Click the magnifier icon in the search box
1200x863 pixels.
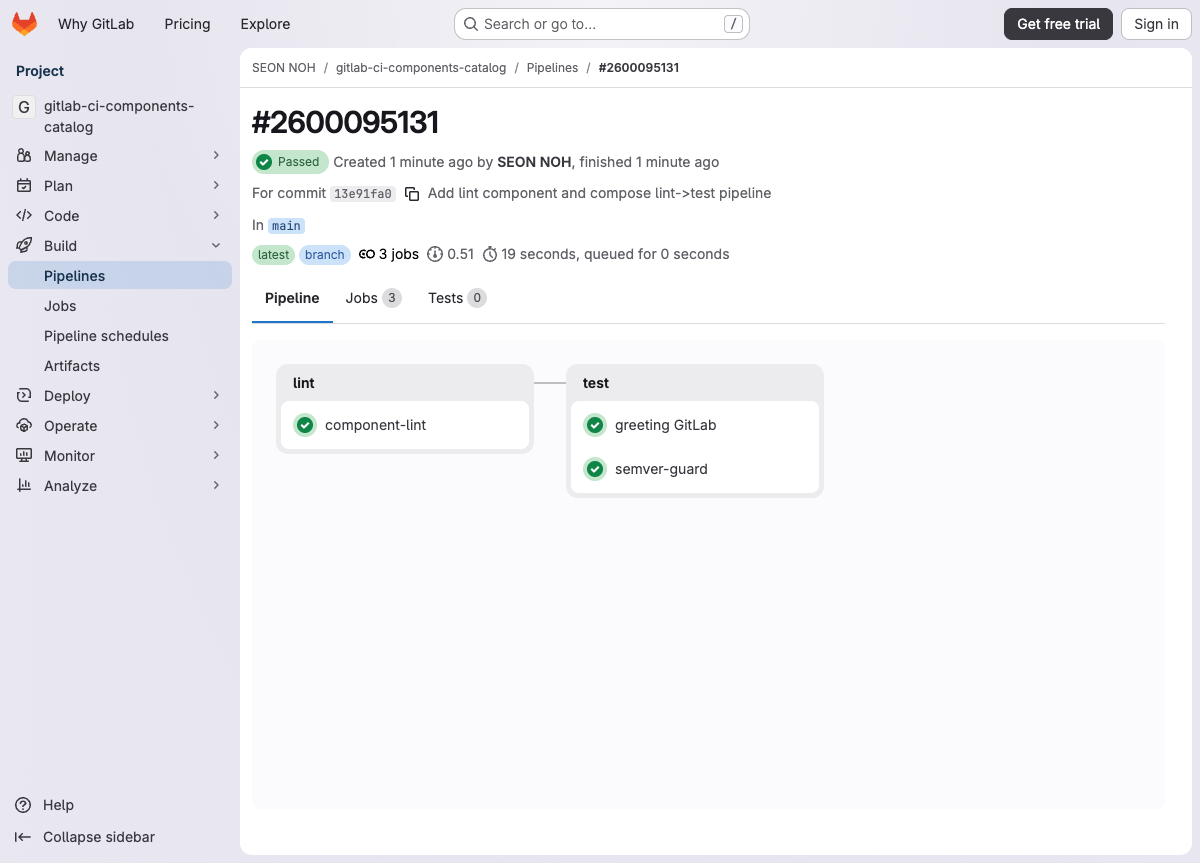(471, 24)
